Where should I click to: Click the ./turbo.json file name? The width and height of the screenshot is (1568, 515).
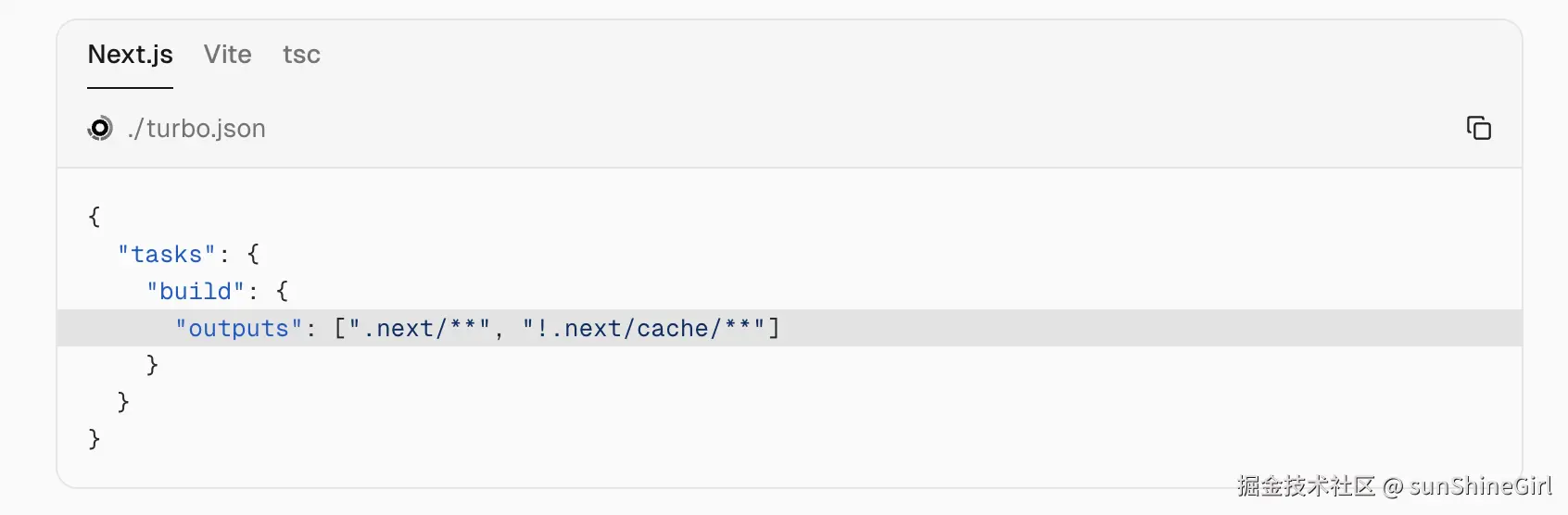(196, 128)
